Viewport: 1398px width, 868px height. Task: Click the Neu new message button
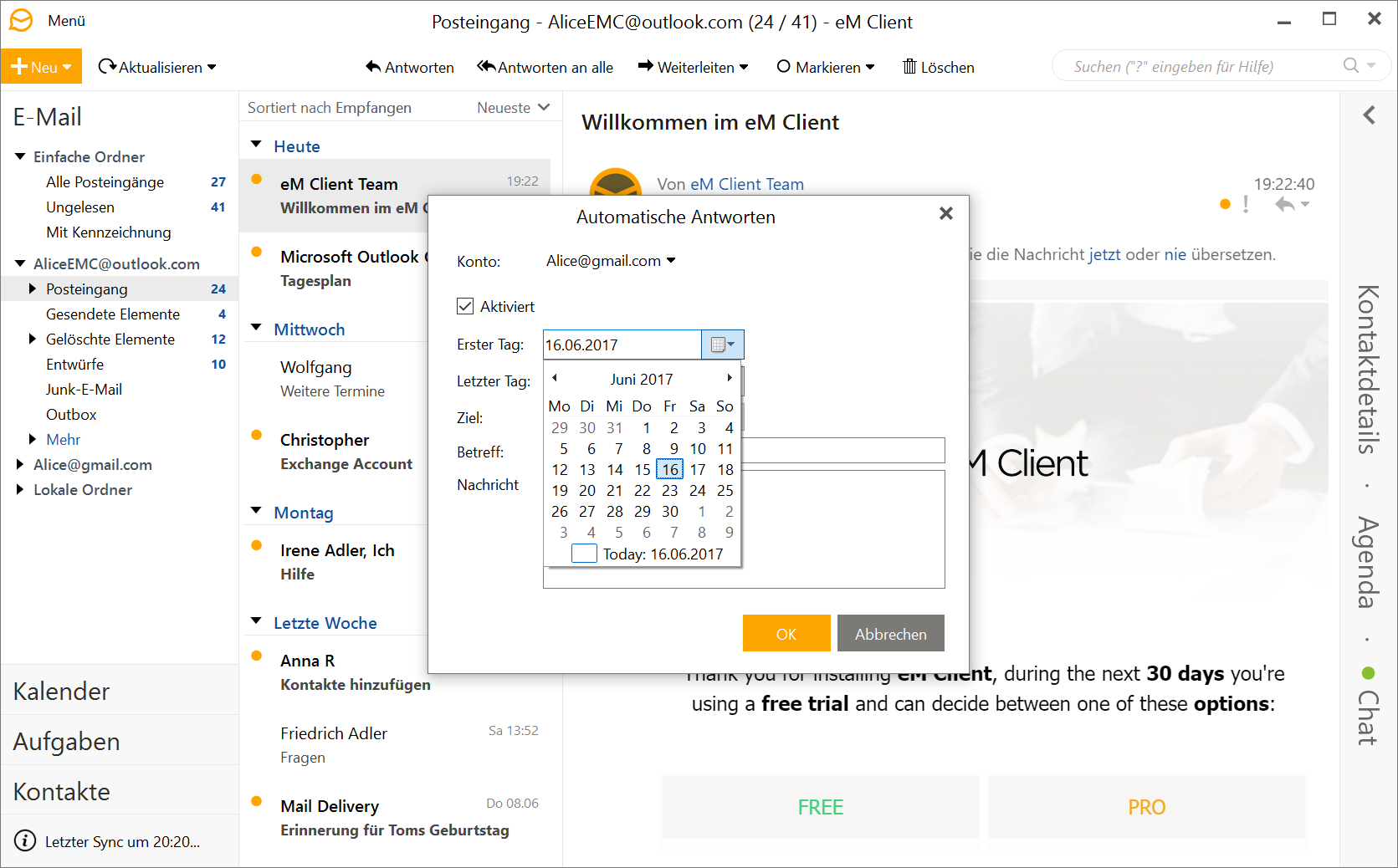click(41, 67)
